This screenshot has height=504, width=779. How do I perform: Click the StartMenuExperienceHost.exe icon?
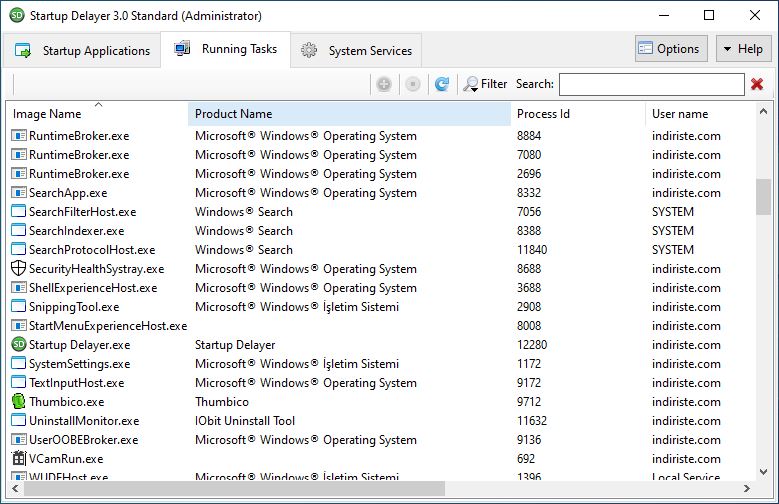[x=18, y=326]
